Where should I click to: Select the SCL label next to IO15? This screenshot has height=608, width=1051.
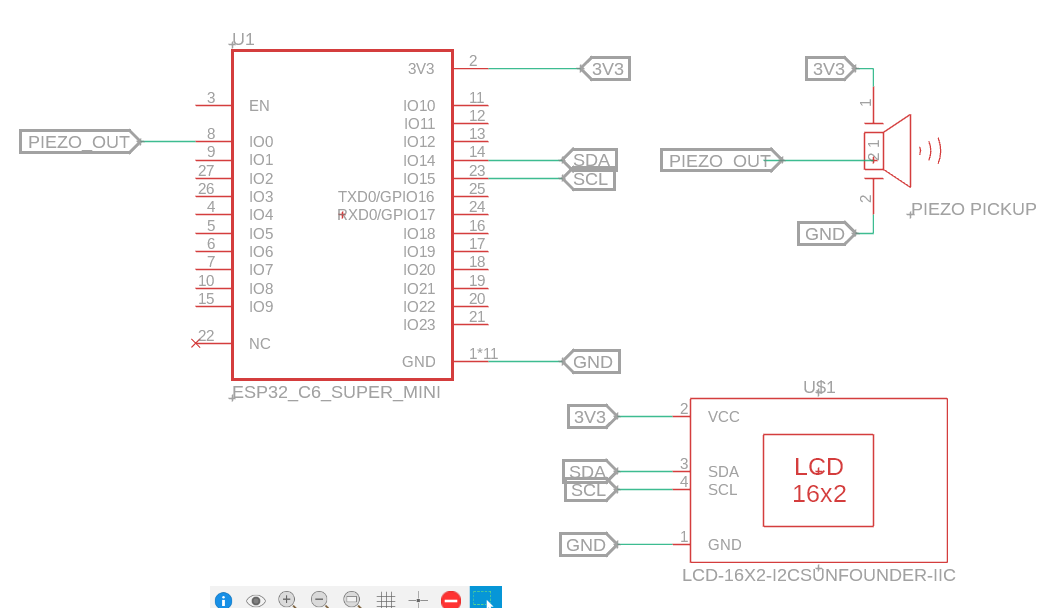point(590,179)
